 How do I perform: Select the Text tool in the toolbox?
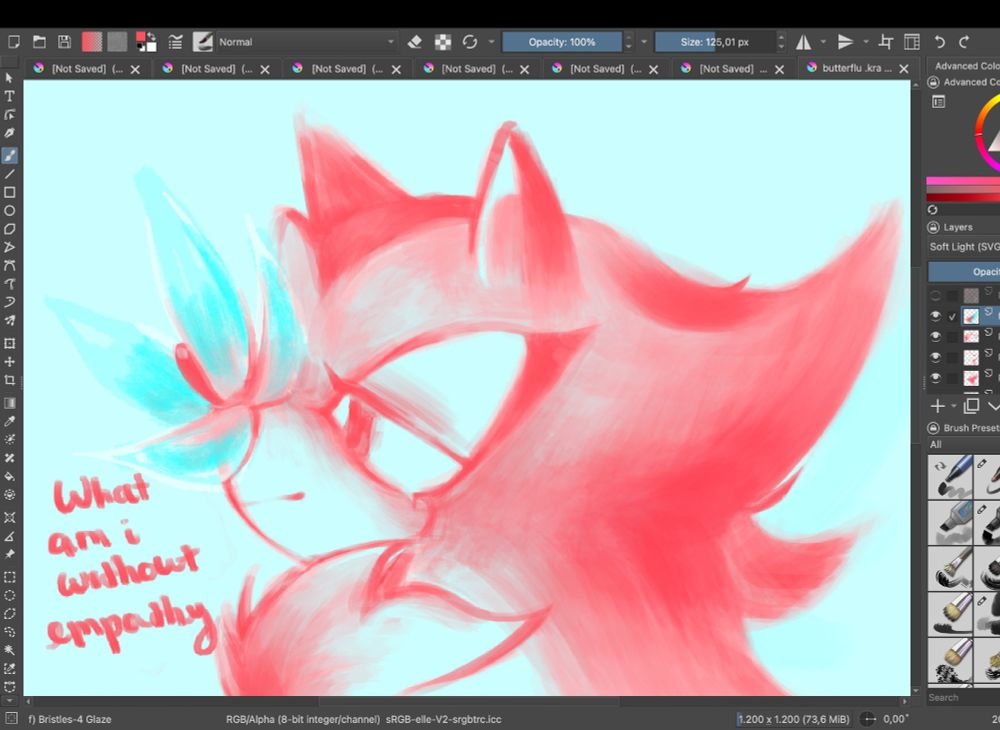10,96
